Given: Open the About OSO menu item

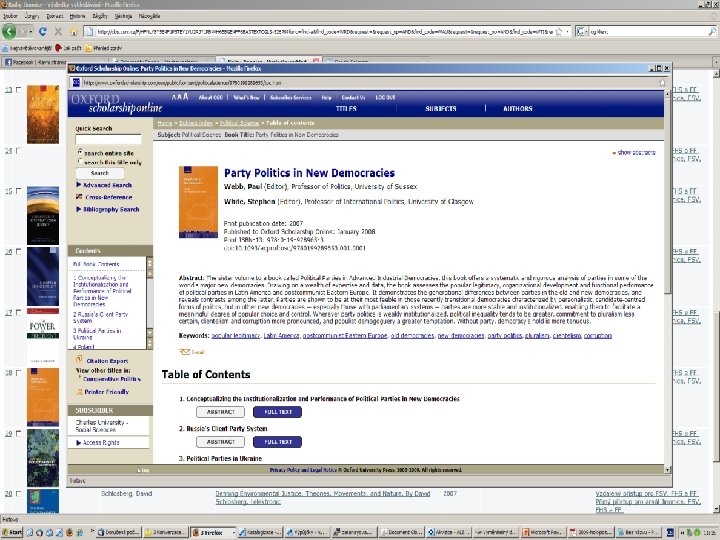Looking at the screenshot, I should pyautogui.click(x=211, y=97).
